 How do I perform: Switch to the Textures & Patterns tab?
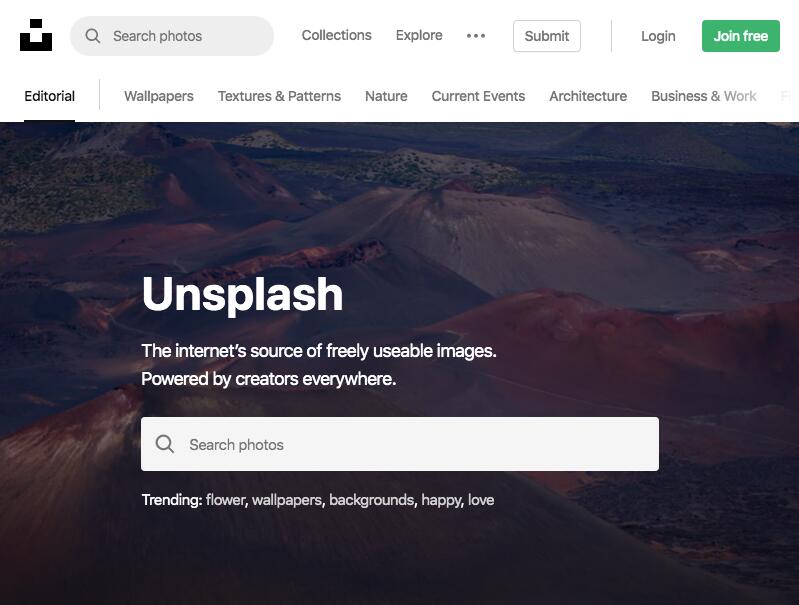[x=279, y=96]
